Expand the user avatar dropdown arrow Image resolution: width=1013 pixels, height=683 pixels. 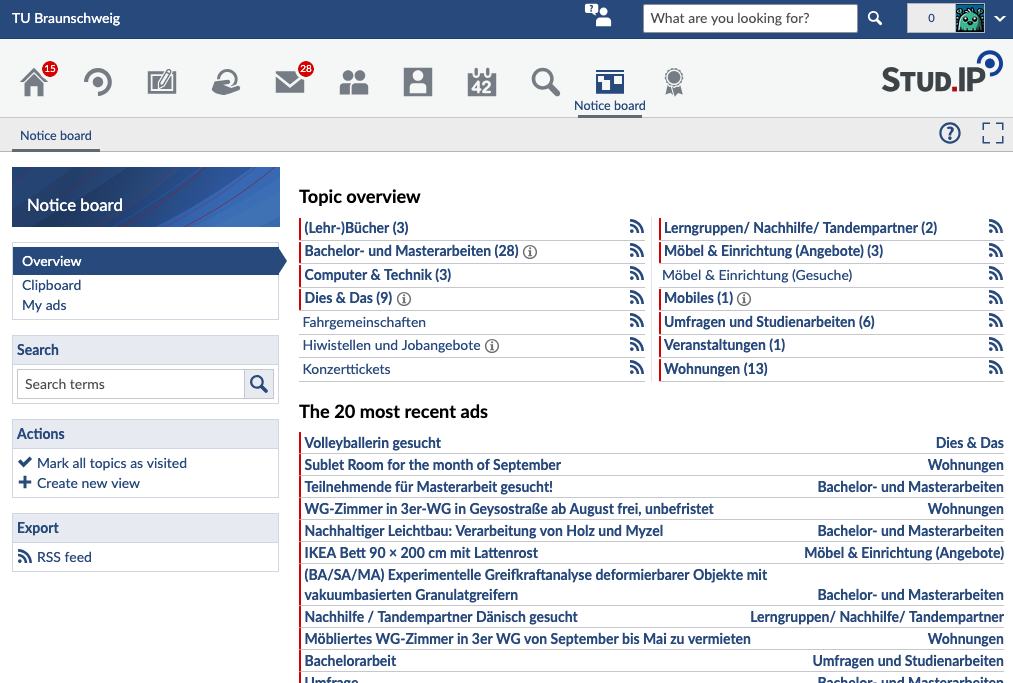point(999,18)
